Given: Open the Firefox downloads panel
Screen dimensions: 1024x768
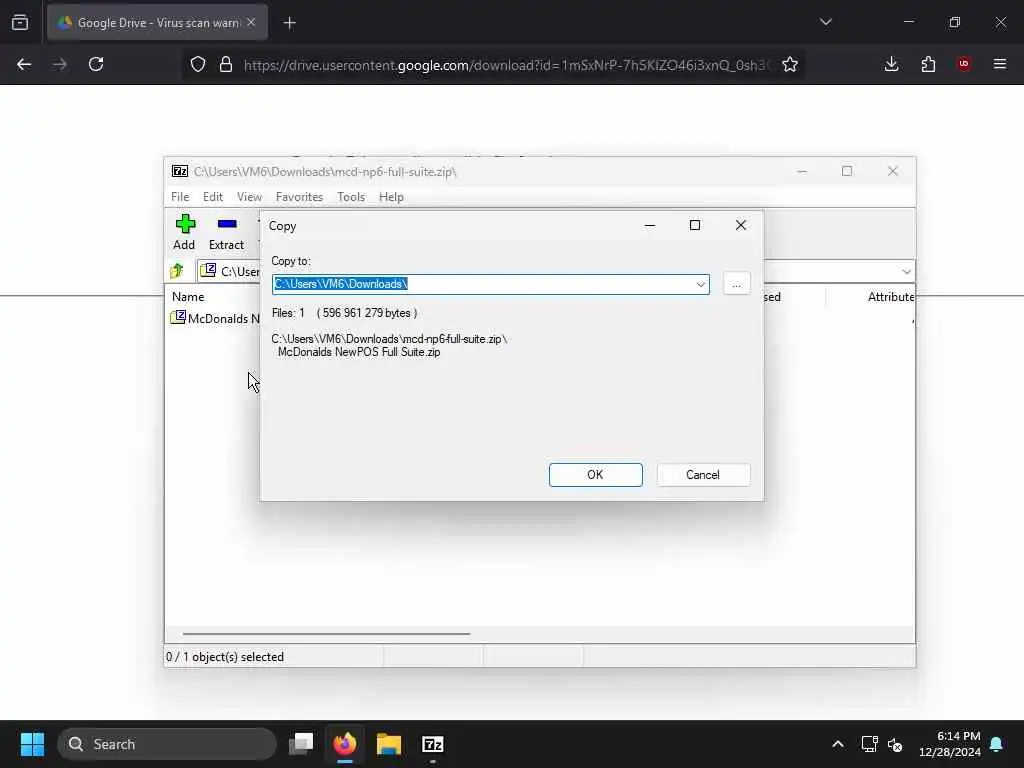Looking at the screenshot, I should tap(891, 64).
